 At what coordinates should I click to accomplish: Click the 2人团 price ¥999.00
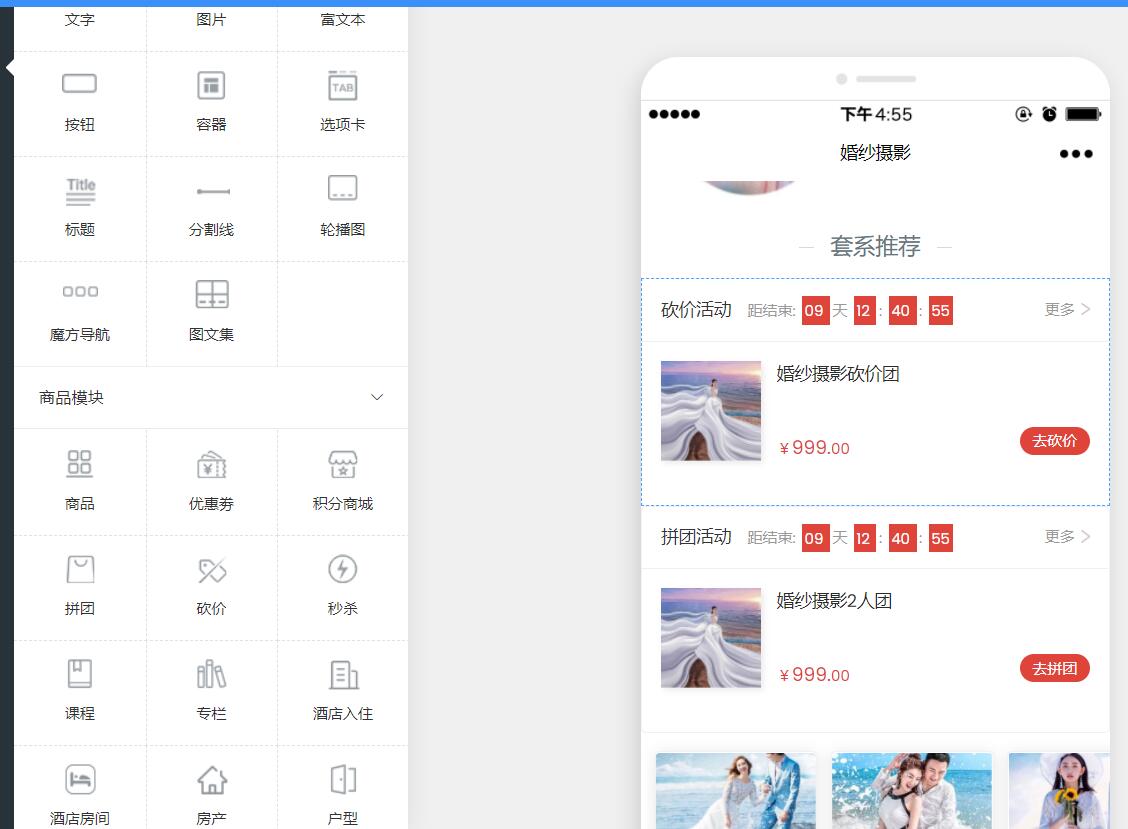[x=814, y=675]
